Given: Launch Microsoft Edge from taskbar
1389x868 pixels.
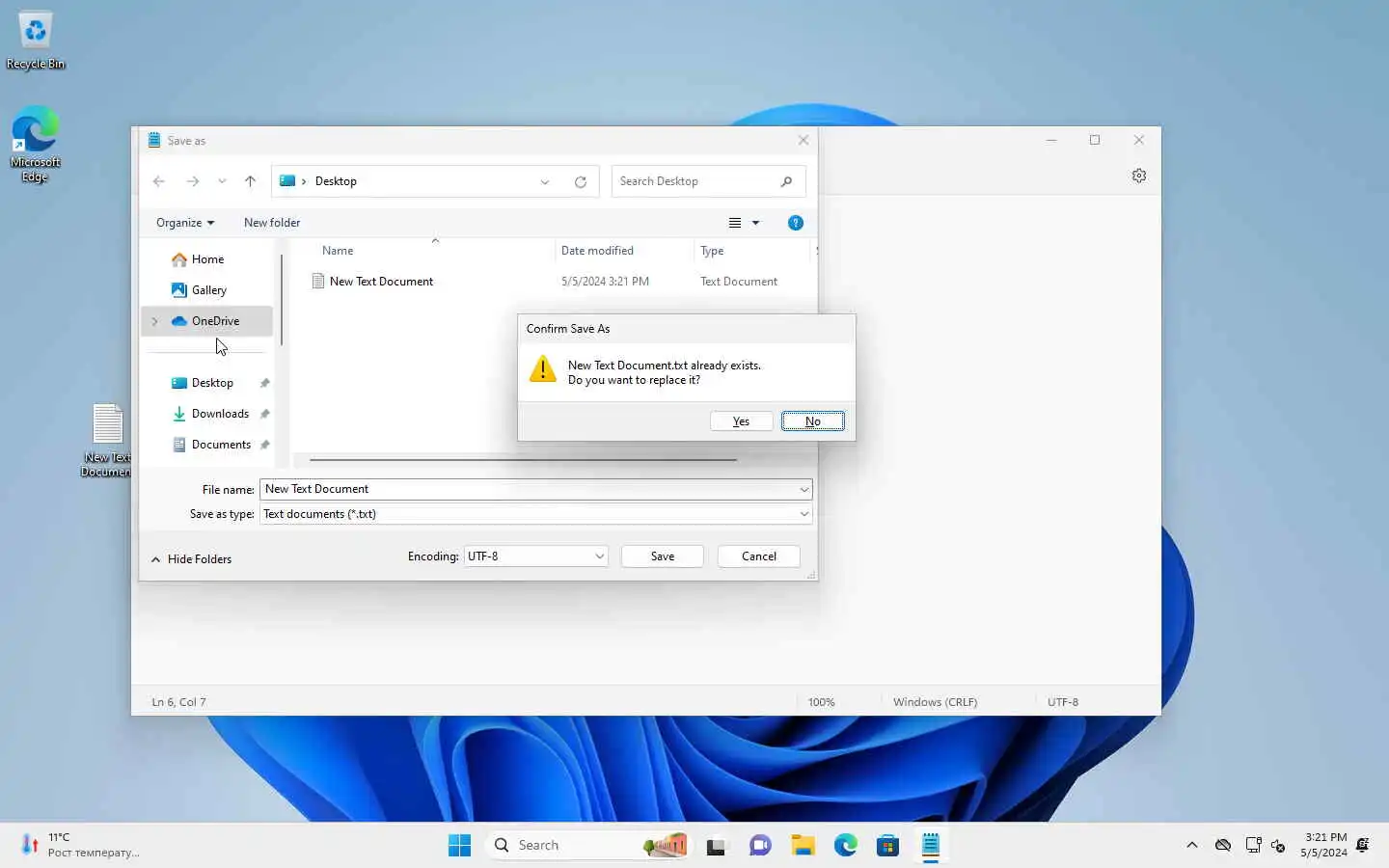Looking at the screenshot, I should 846,846.
